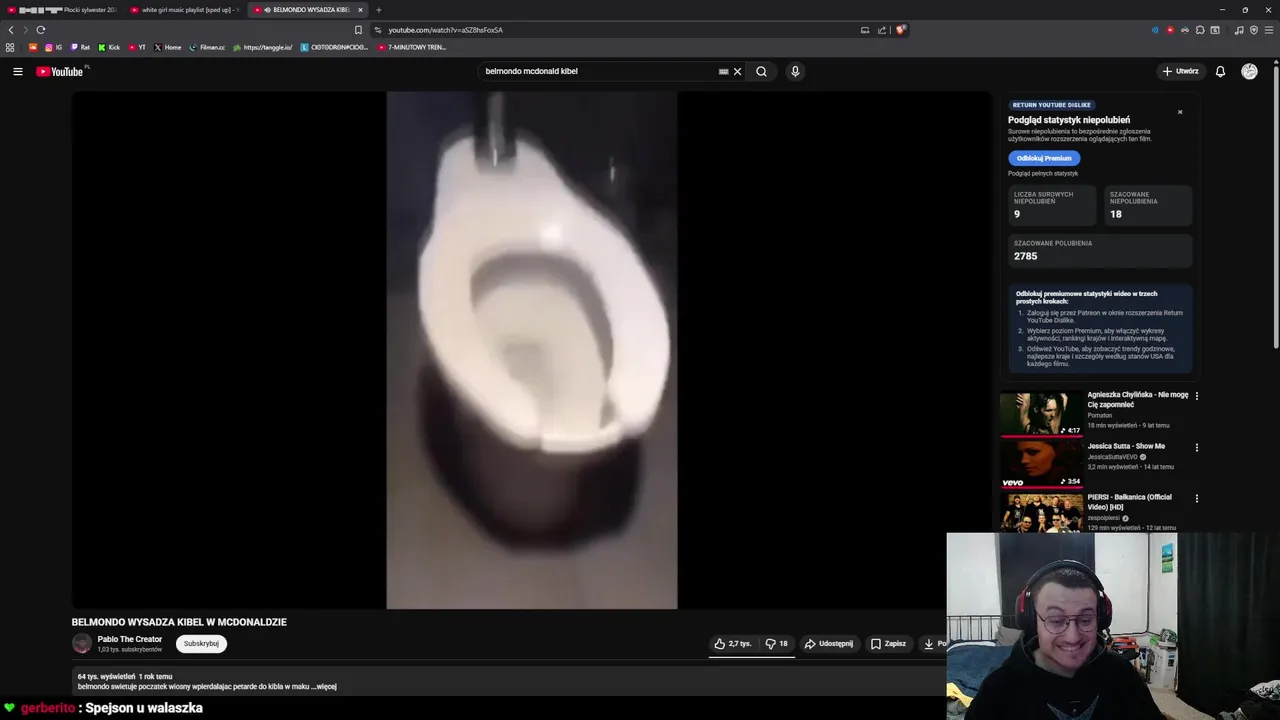
Task: Reload the page with the refresh icon
Action: [41, 30]
